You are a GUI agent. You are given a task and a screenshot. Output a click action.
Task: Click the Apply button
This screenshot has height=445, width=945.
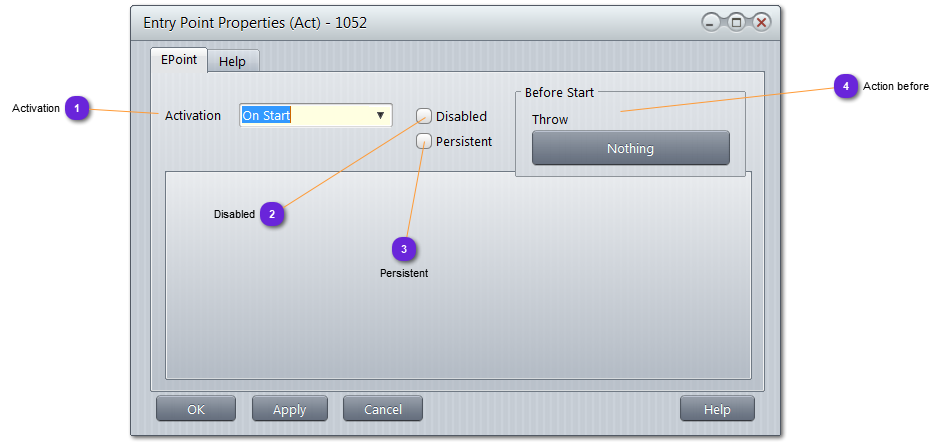coord(290,409)
